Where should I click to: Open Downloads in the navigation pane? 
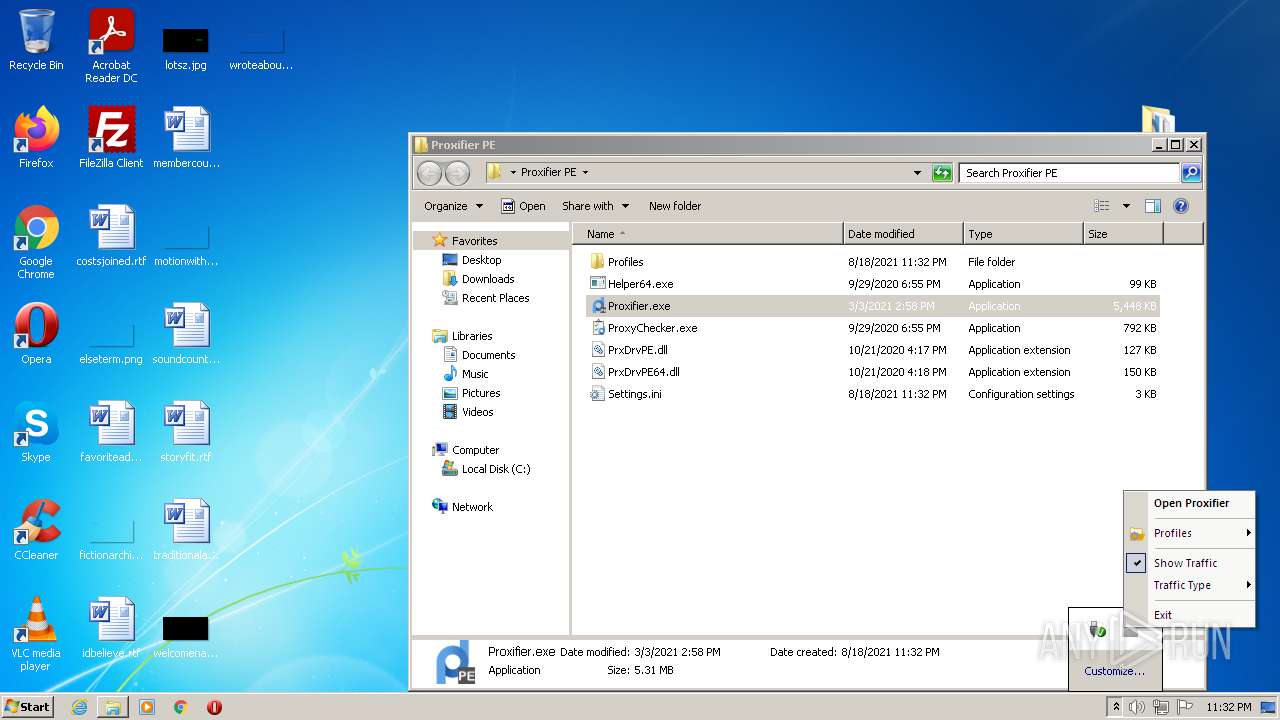point(488,279)
